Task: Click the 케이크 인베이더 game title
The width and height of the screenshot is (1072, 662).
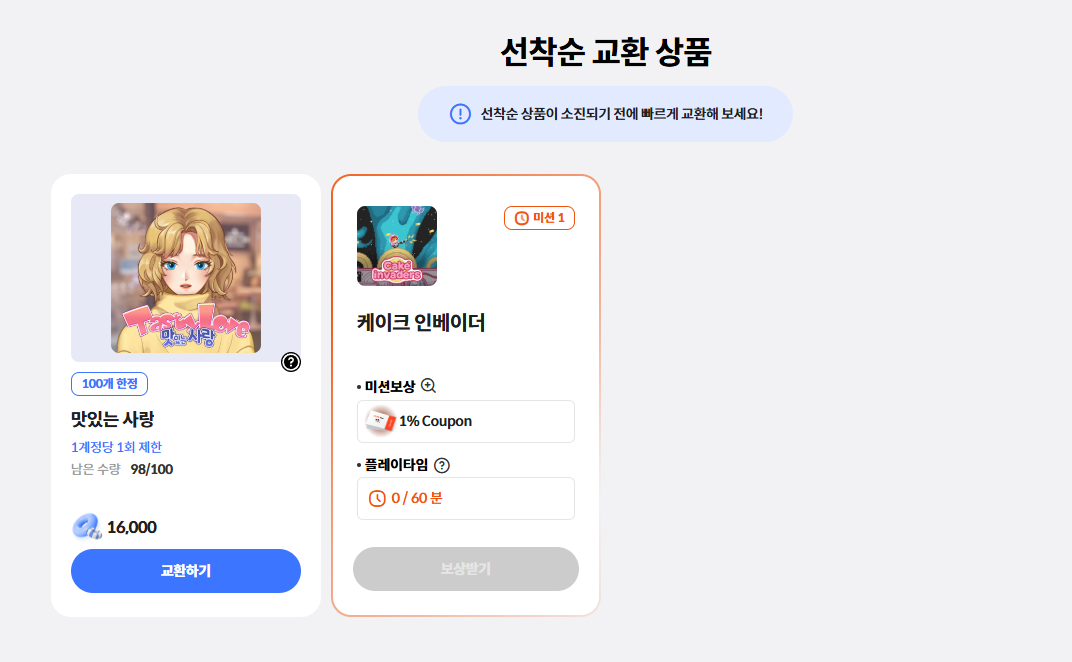Action: click(421, 322)
